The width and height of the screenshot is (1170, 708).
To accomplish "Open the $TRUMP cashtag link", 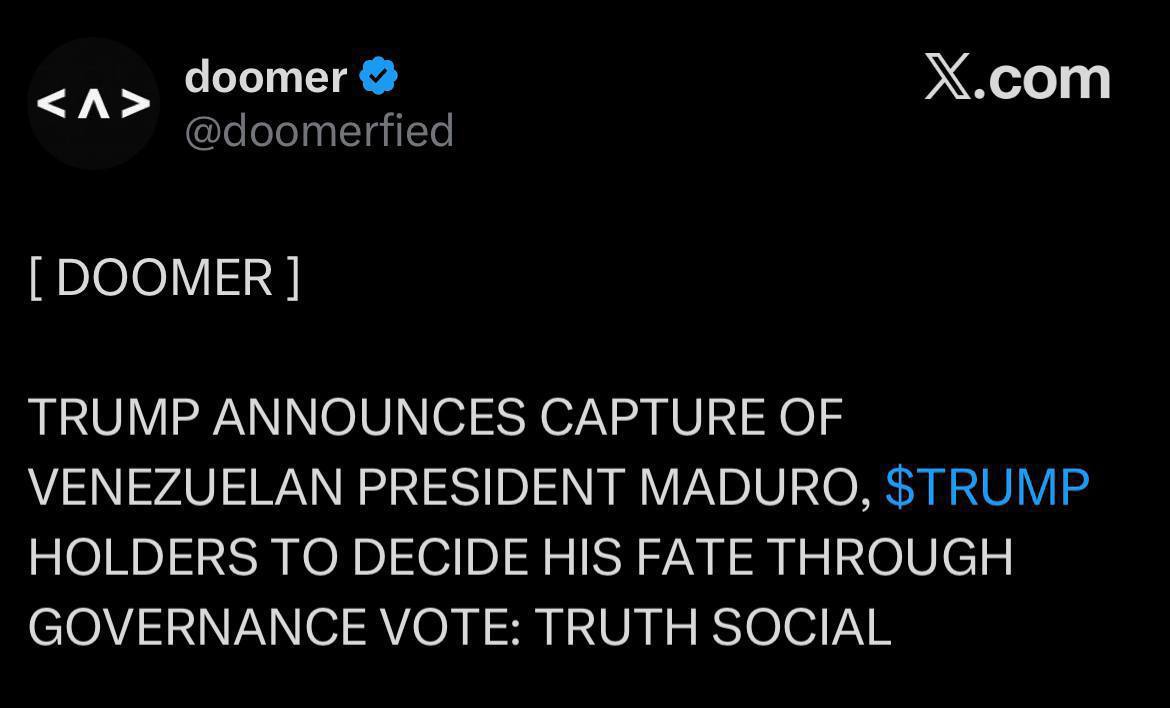I will (987, 487).
